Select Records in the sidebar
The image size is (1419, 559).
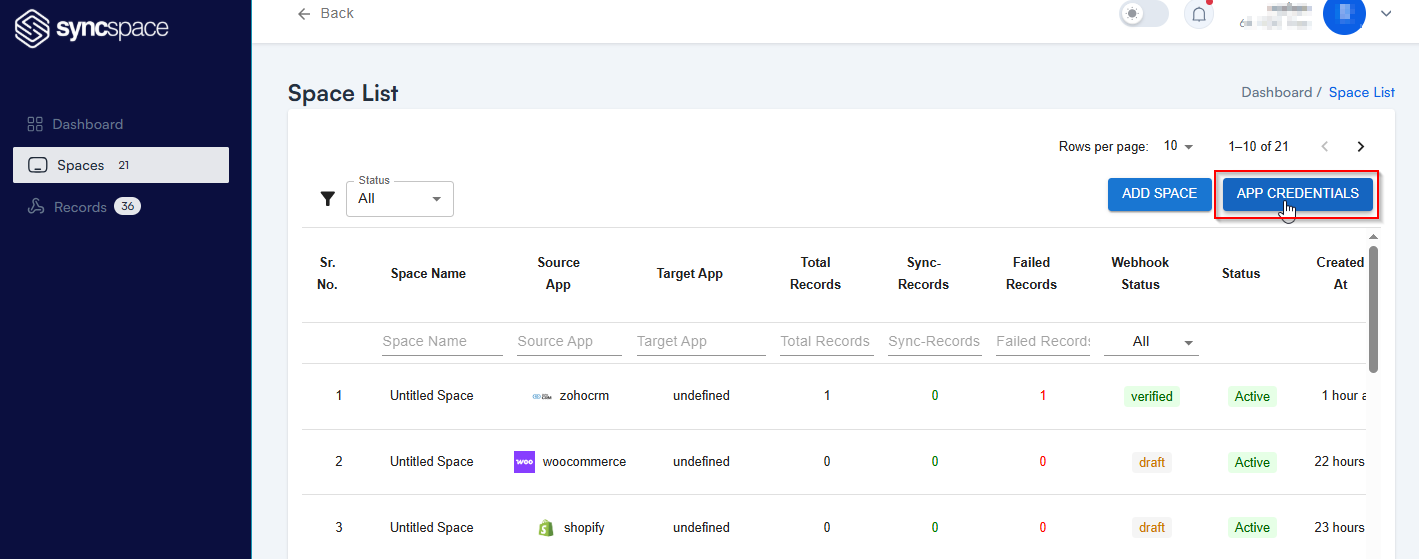81,207
